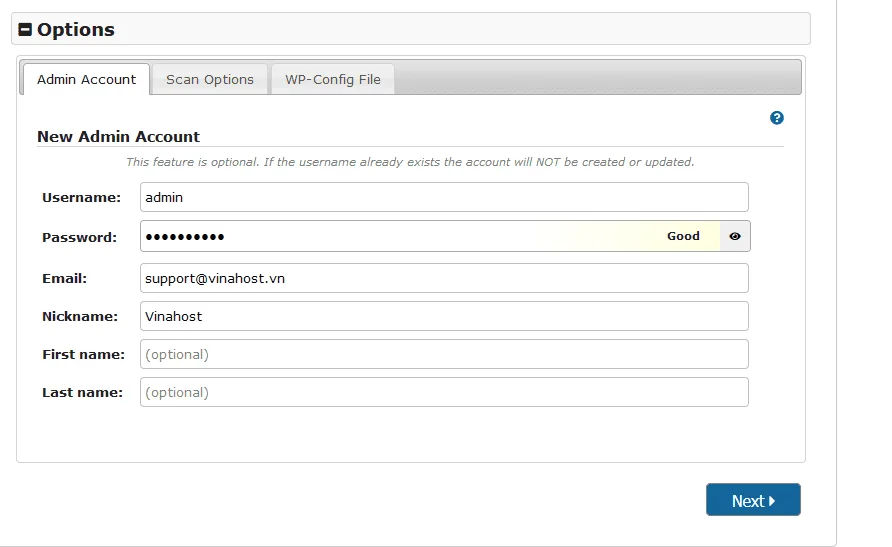This screenshot has height=547, width=892.
Task: Focus the Username field containing admin
Action: [x=444, y=197]
